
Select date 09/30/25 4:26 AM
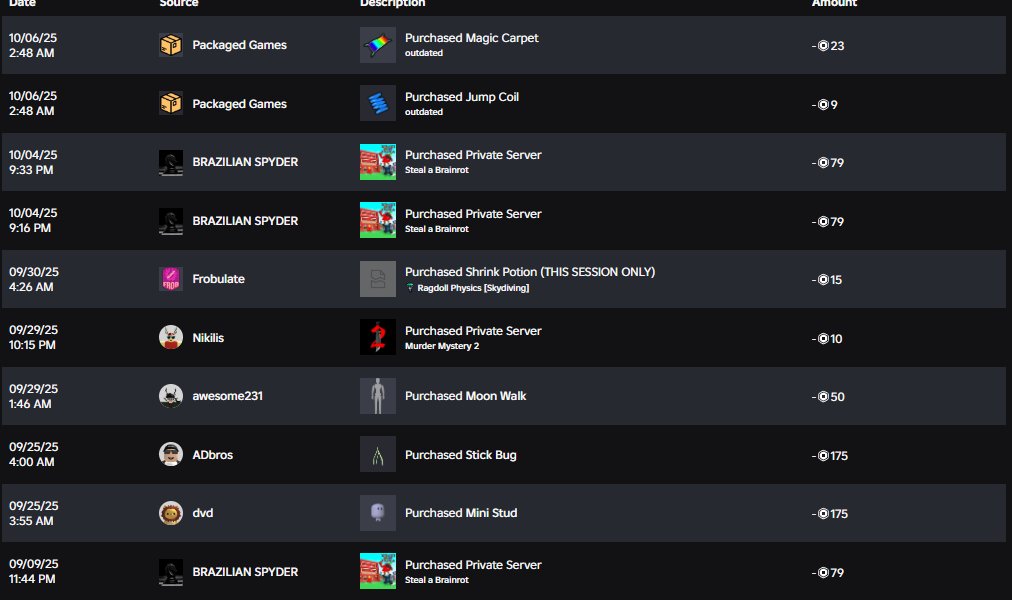pyautogui.click(x=34, y=279)
